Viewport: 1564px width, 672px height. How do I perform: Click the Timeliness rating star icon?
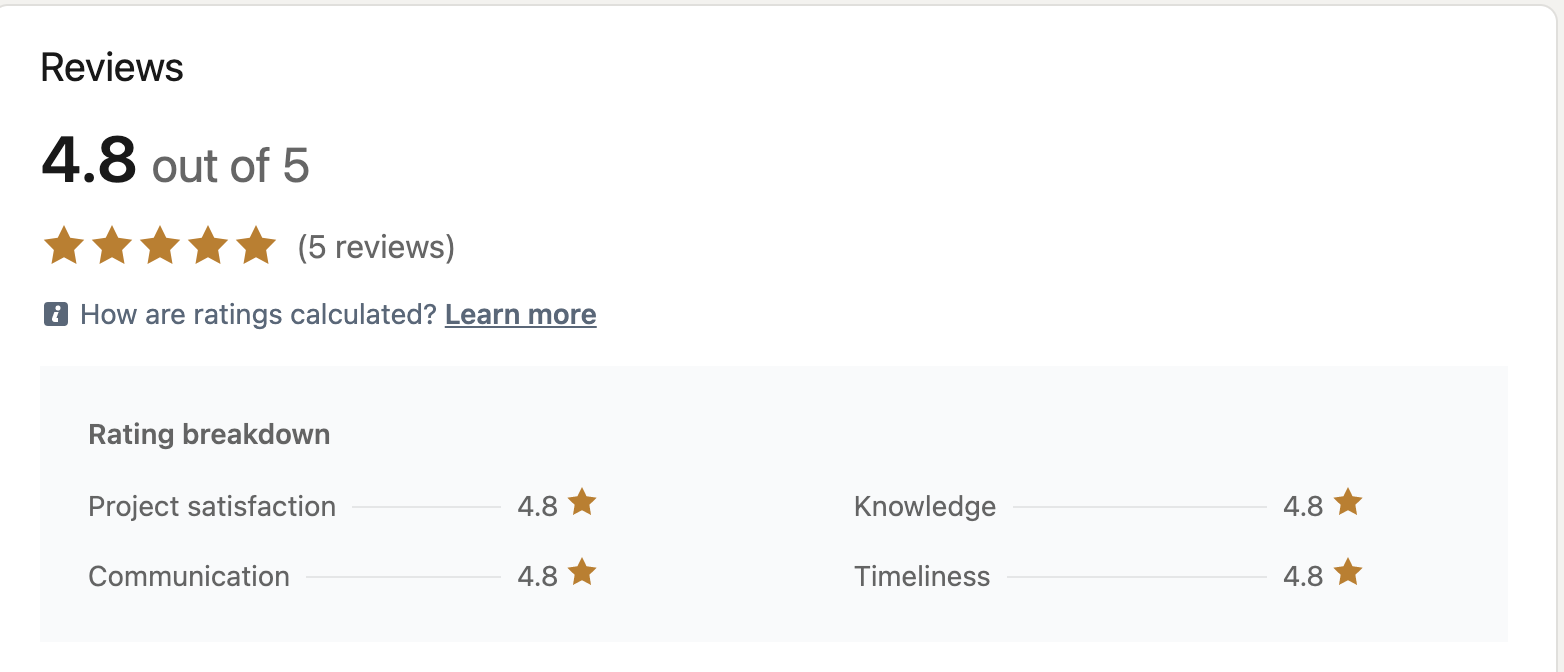[x=1348, y=572]
